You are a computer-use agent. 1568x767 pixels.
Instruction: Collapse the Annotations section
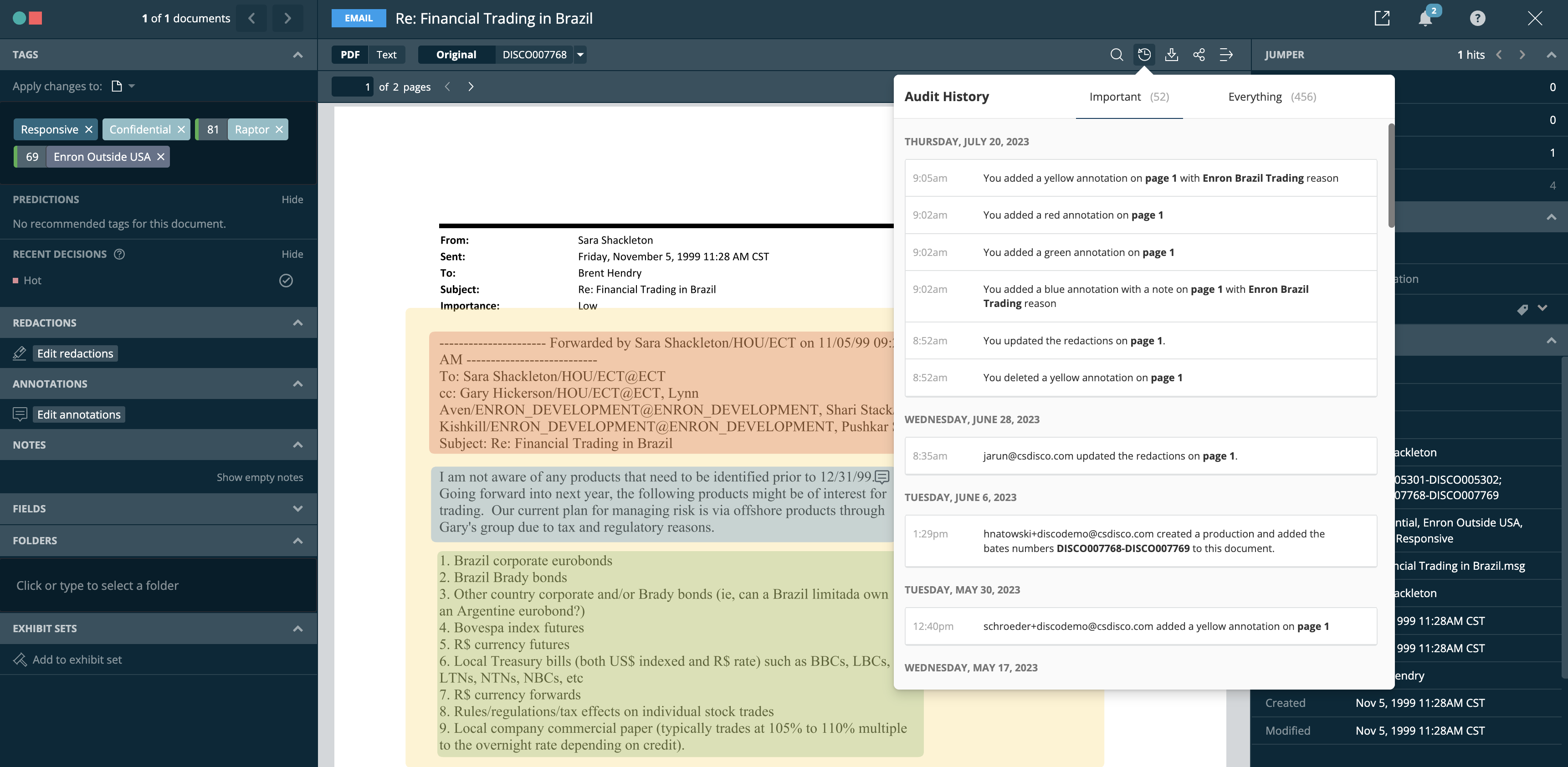tap(297, 383)
